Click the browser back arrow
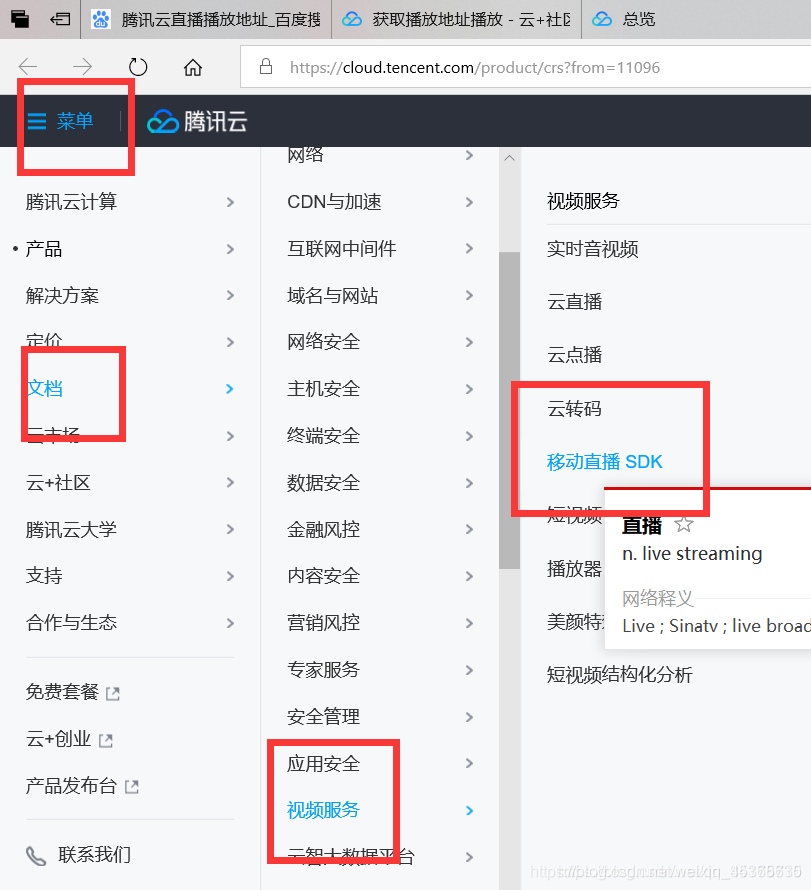This screenshot has width=811, height=890. pos(27,67)
